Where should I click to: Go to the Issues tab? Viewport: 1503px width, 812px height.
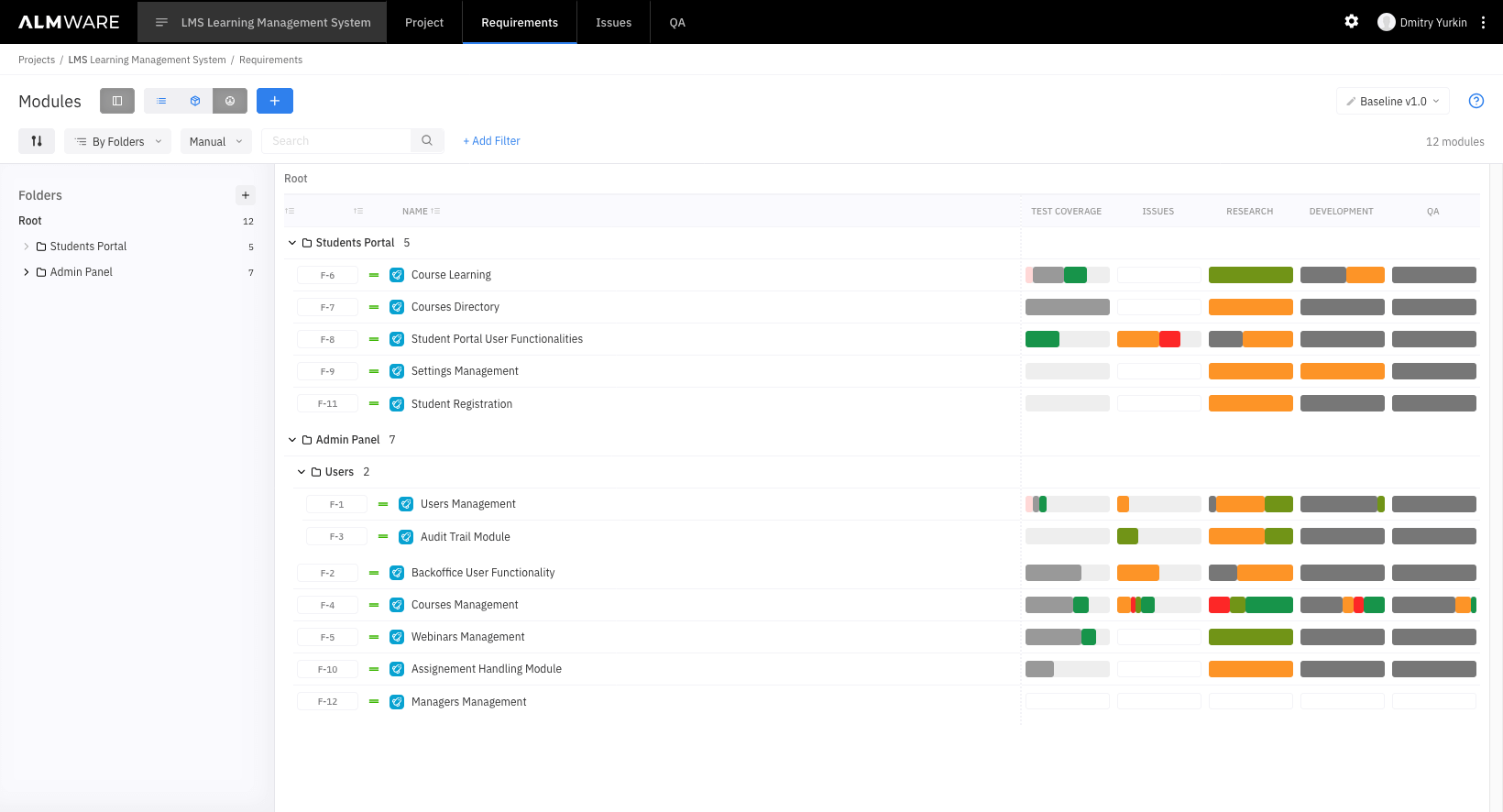tap(613, 22)
